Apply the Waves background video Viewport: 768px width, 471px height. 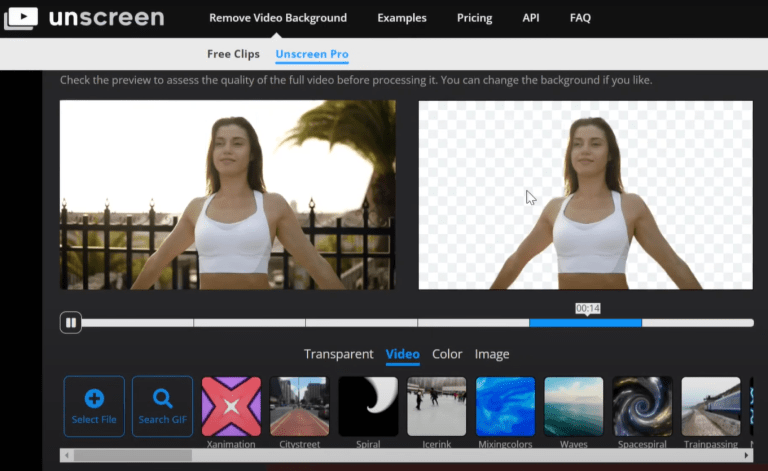pos(573,406)
